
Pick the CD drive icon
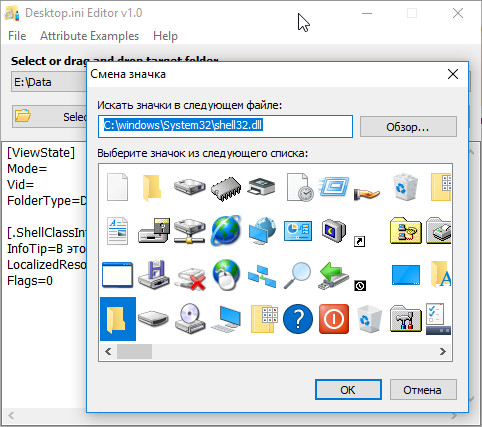point(190,318)
